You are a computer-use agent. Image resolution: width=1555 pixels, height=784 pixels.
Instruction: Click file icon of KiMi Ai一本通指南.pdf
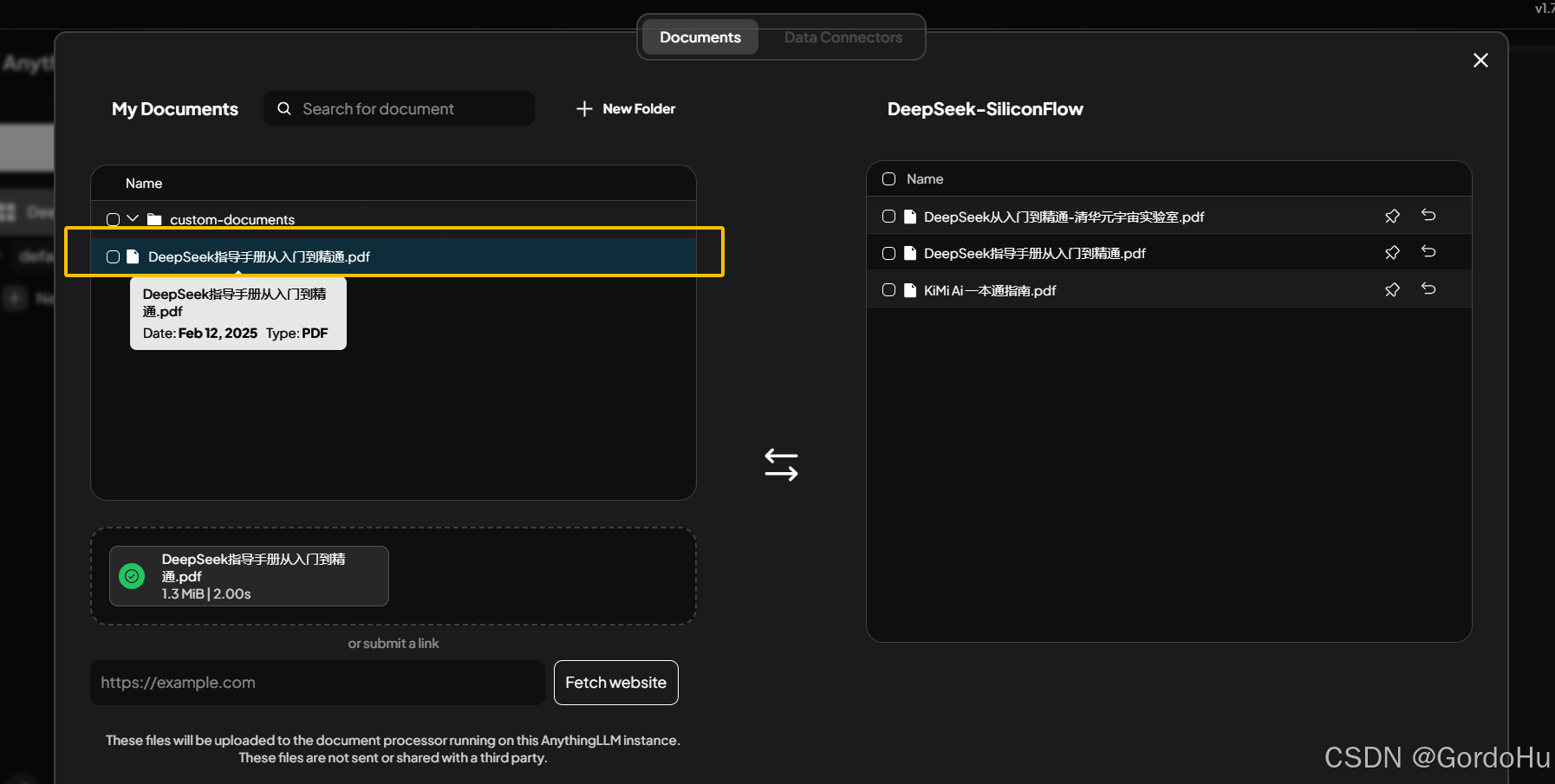pyautogui.click(x=910, y=290)
